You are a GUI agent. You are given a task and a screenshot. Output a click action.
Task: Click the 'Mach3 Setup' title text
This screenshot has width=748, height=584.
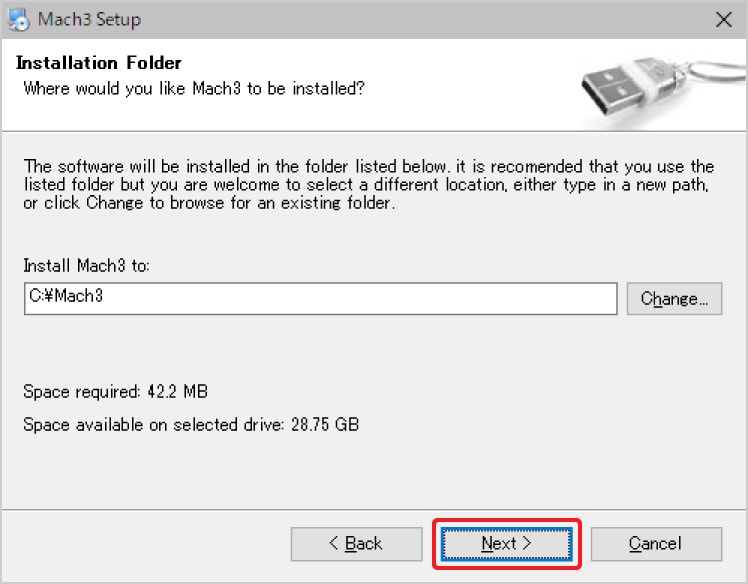pyautogui.click(x=89, y=19)
